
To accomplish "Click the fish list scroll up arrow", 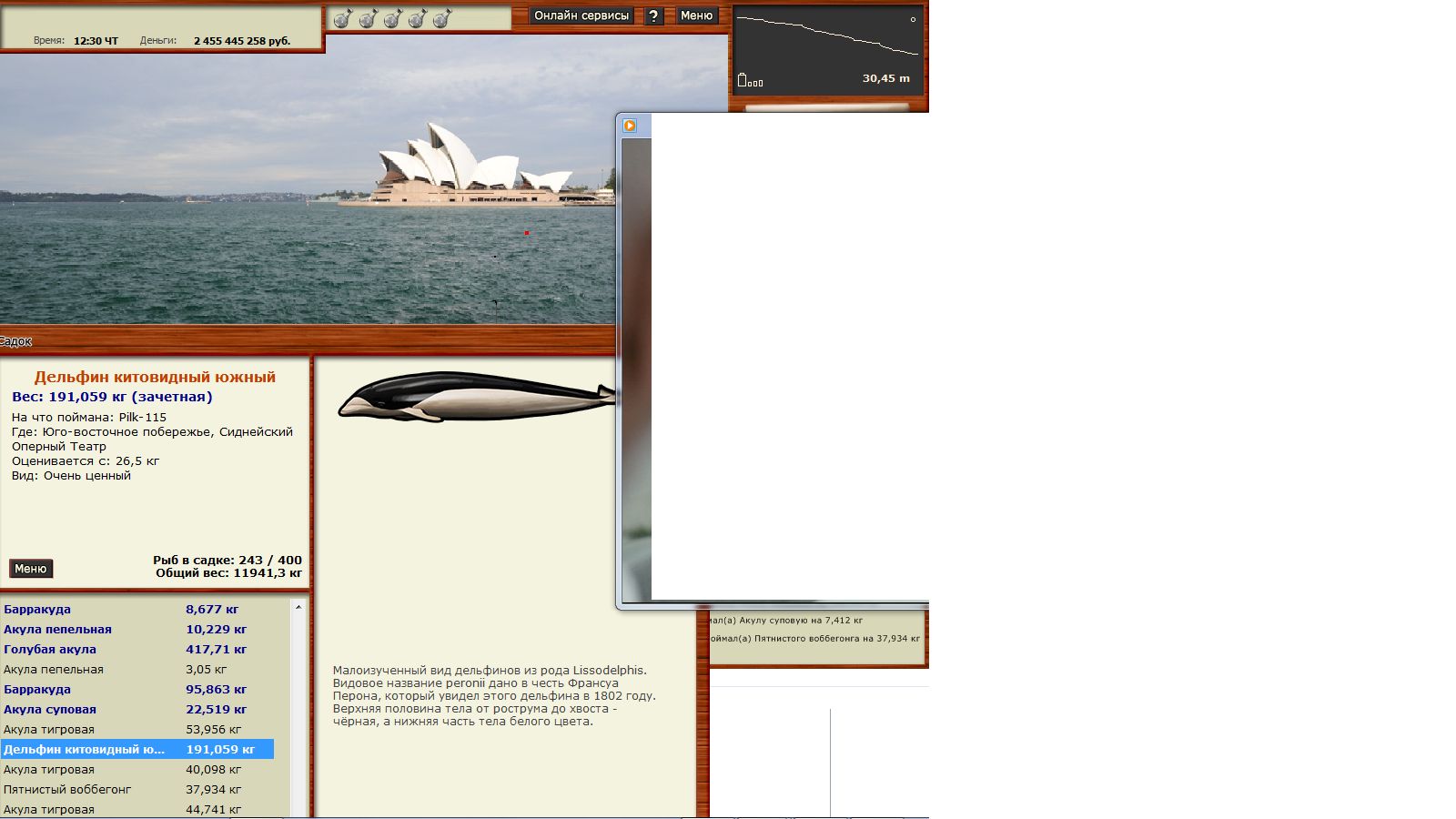I will [x=298, y=607].
